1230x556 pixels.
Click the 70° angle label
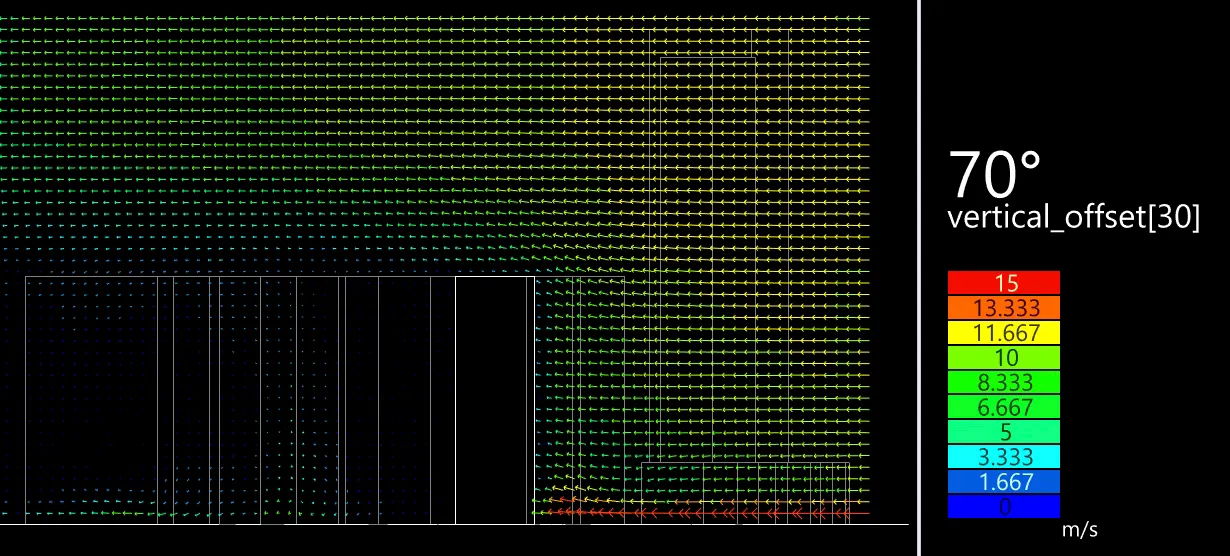click(x=995, y=175)
